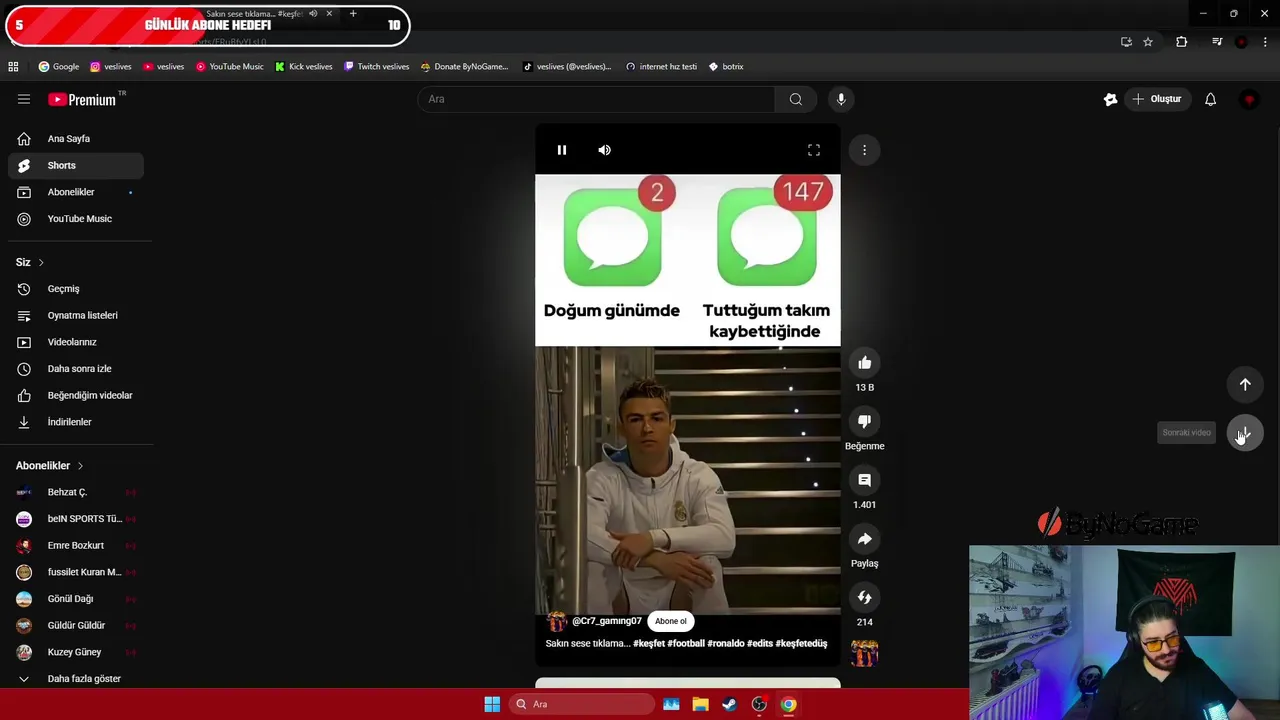Screen dimensions: 1280x720
Task: Expand the Siz section chevron
Action: coord(41,262)
